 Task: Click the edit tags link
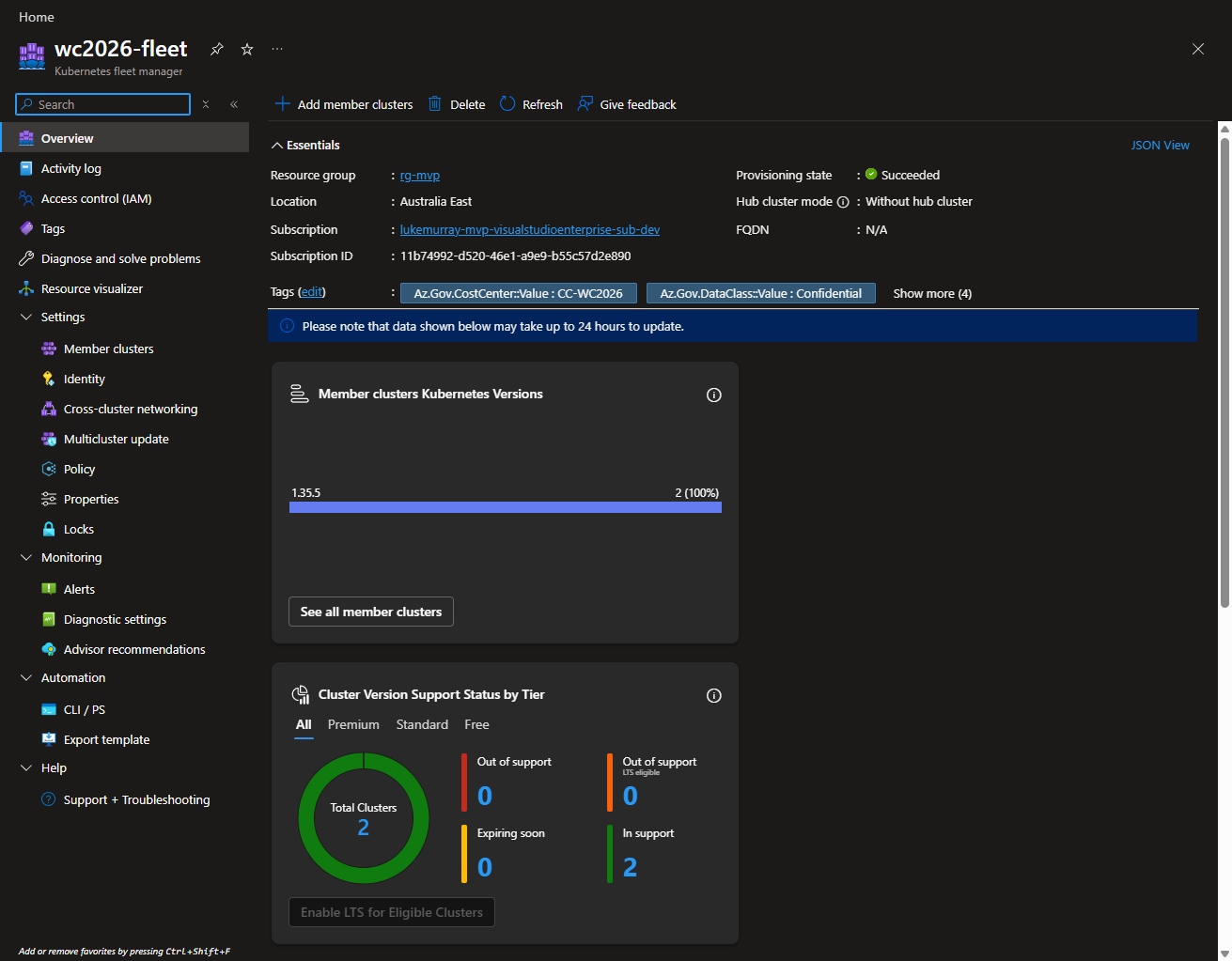click(312, 292)
